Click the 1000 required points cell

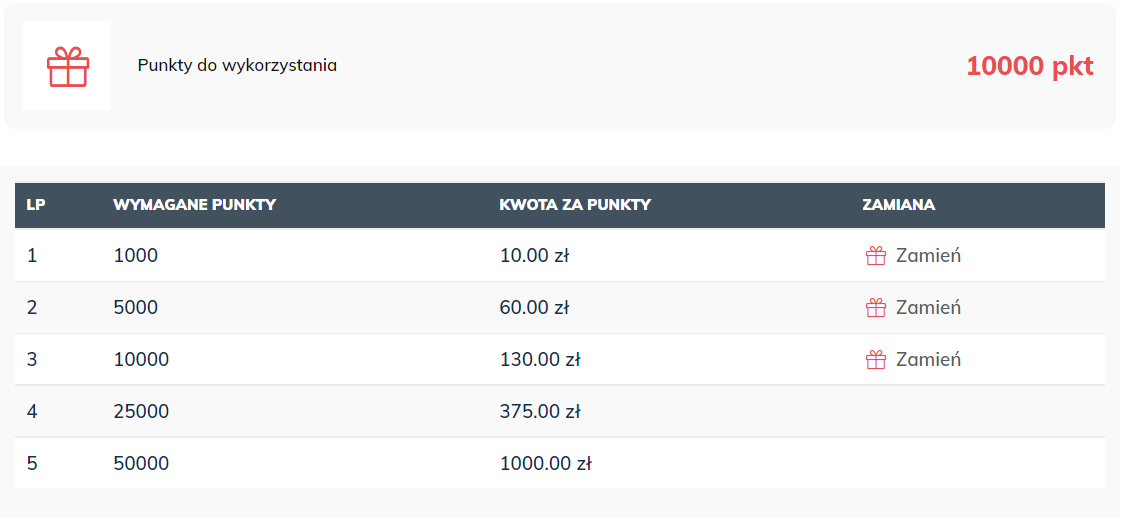[136, 255]
